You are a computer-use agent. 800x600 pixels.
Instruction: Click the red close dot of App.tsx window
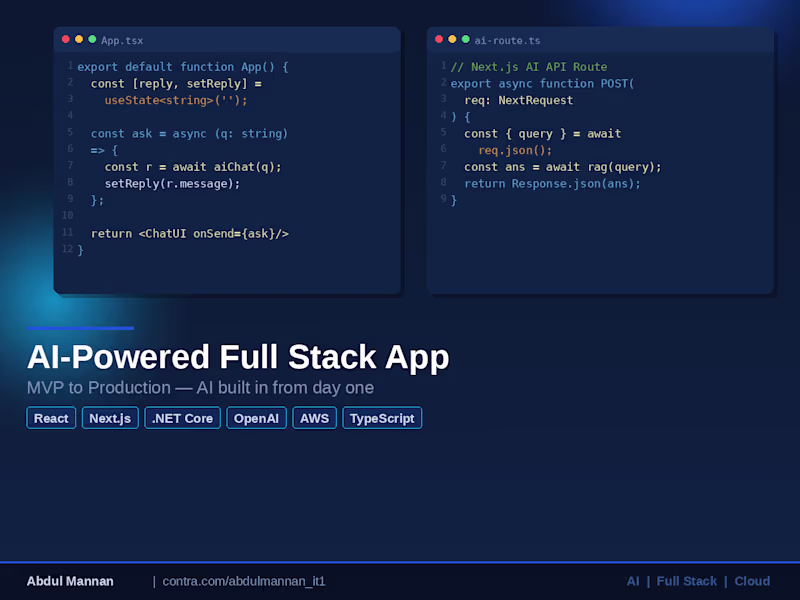65,39
